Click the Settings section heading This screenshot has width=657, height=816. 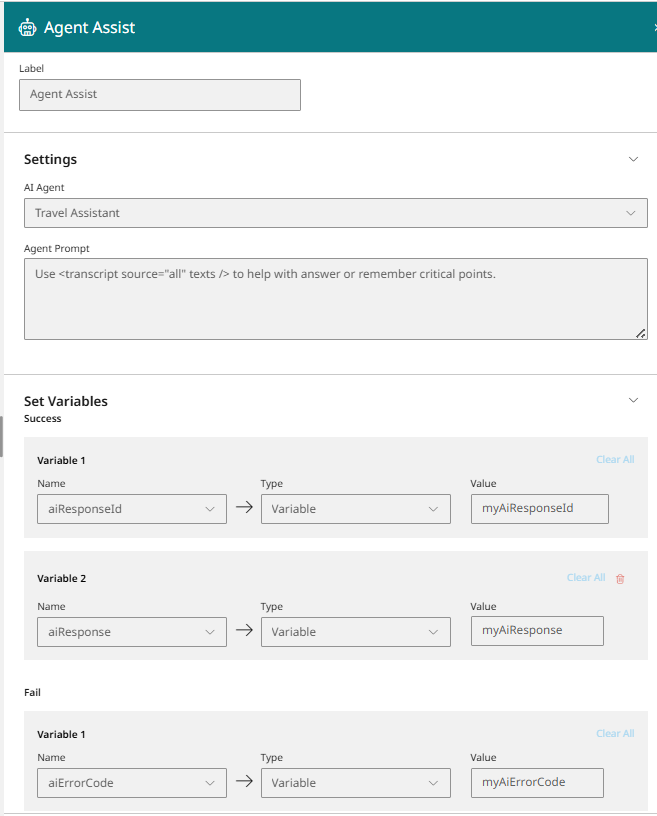[x=50, y=159]
